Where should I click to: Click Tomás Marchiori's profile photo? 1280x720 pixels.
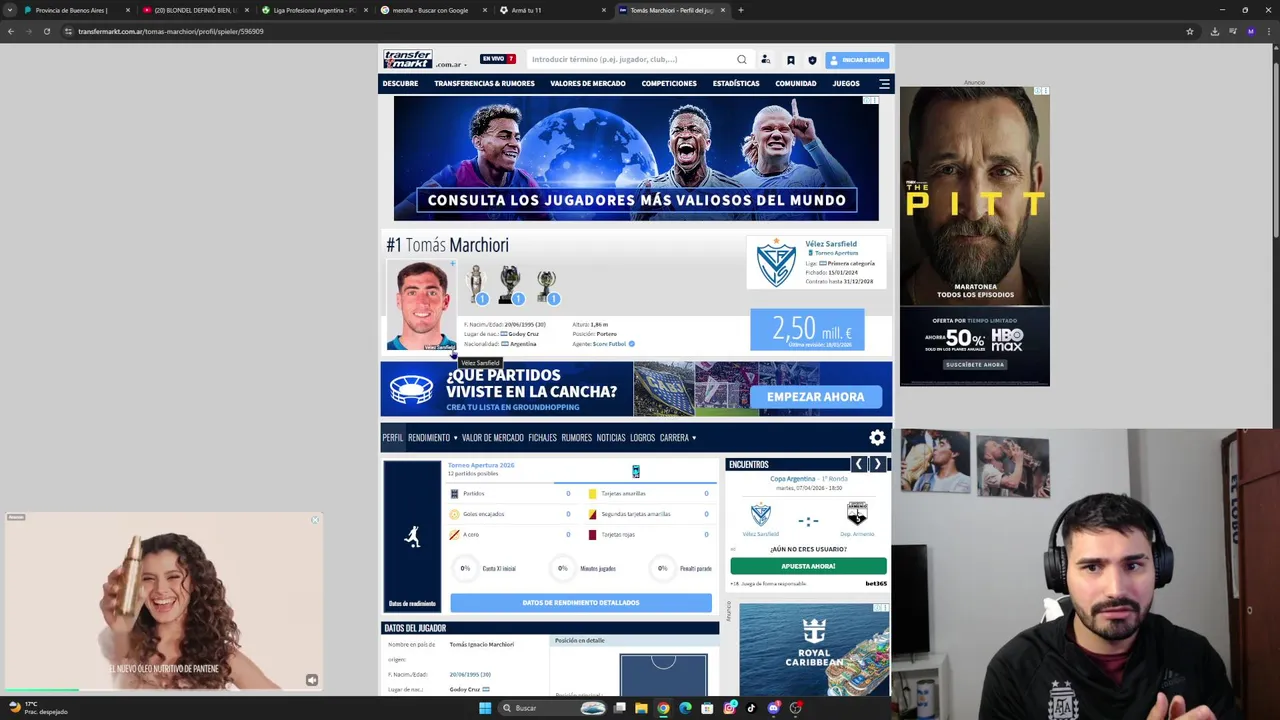[421, 305]
